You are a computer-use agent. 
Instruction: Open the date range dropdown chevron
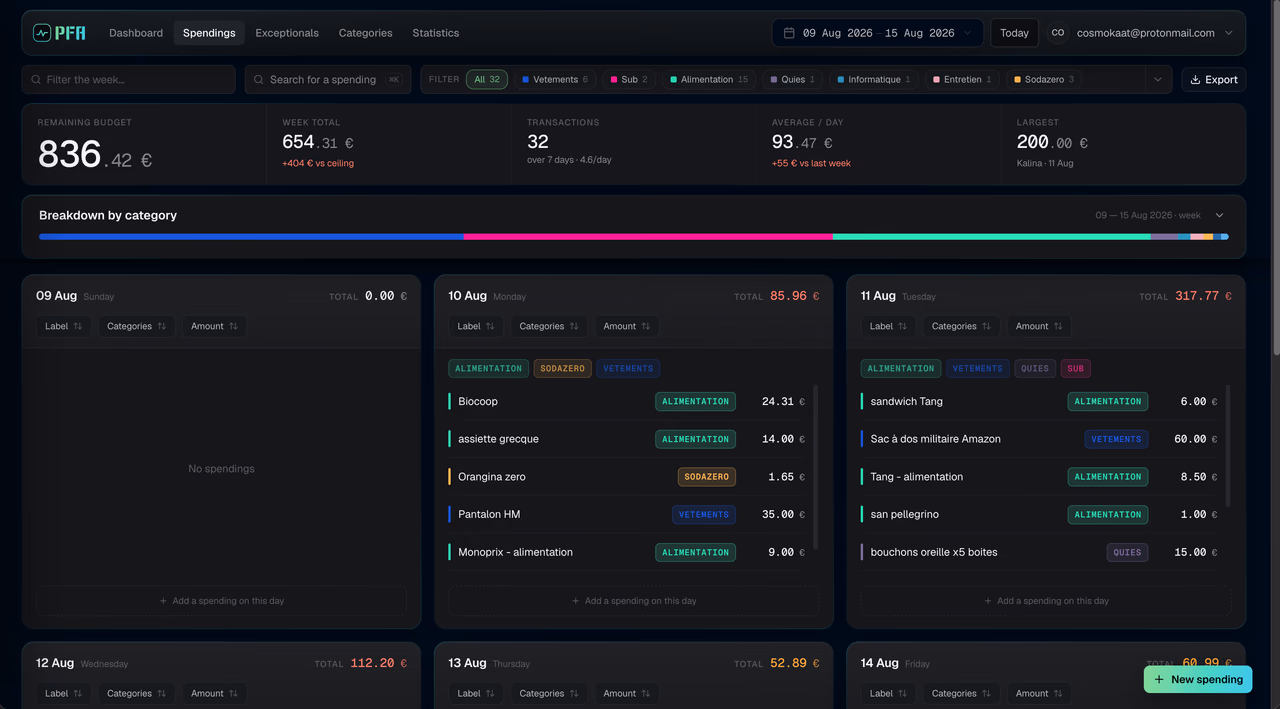coord(967,33)
